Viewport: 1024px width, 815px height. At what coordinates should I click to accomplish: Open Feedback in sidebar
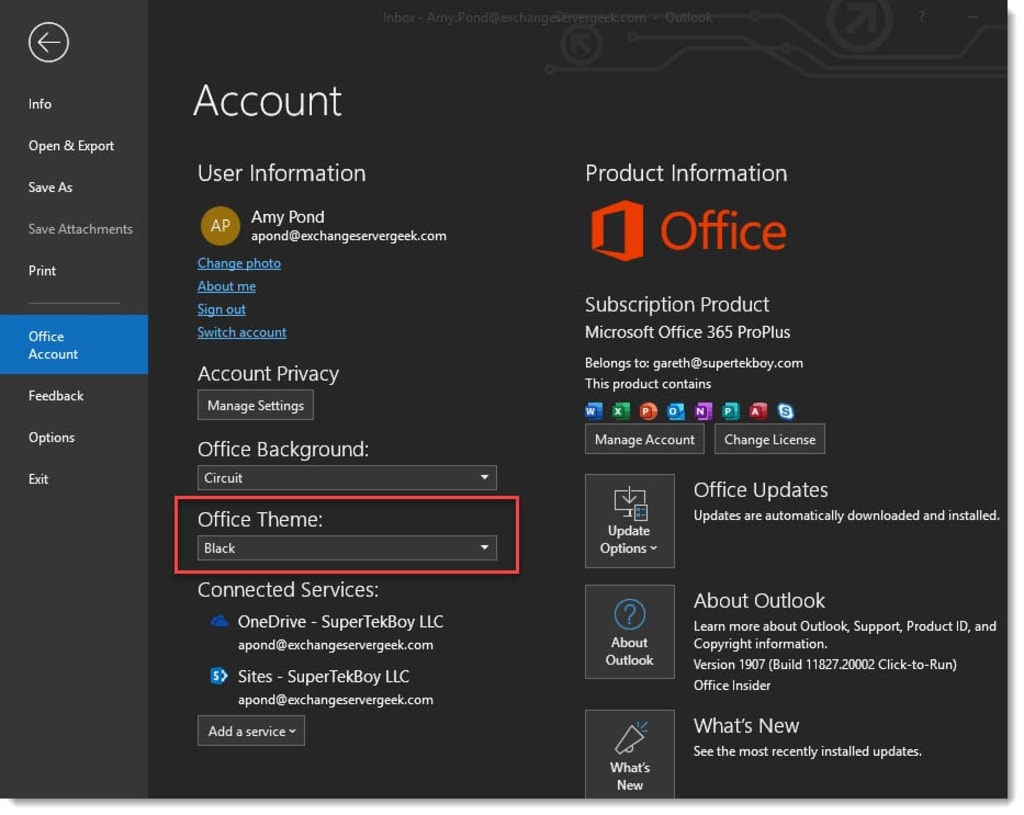coord(56,396)
